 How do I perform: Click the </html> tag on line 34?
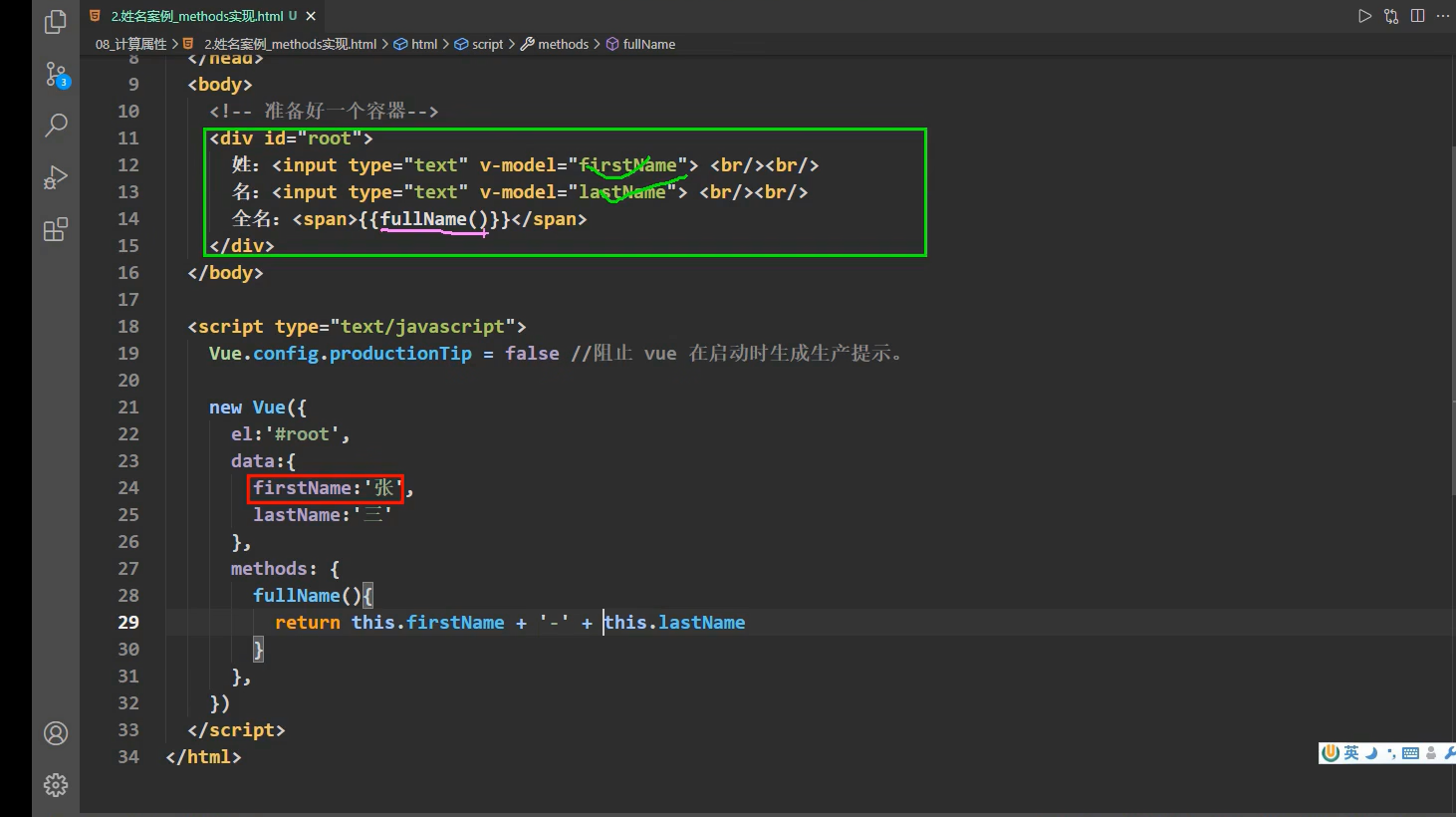pyautogui.click(x=203, y=757)
